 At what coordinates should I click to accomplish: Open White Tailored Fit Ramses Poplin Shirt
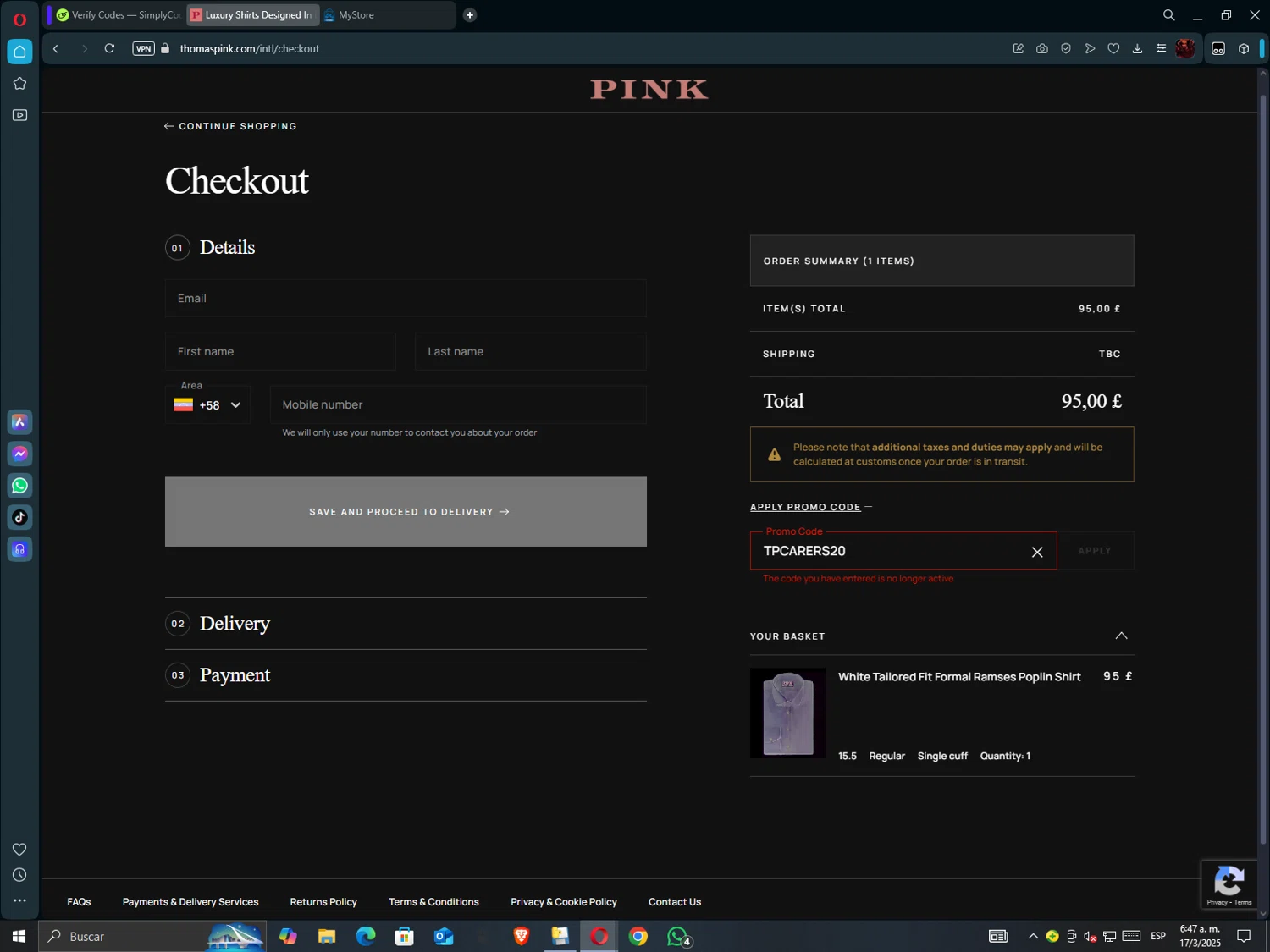959,677
